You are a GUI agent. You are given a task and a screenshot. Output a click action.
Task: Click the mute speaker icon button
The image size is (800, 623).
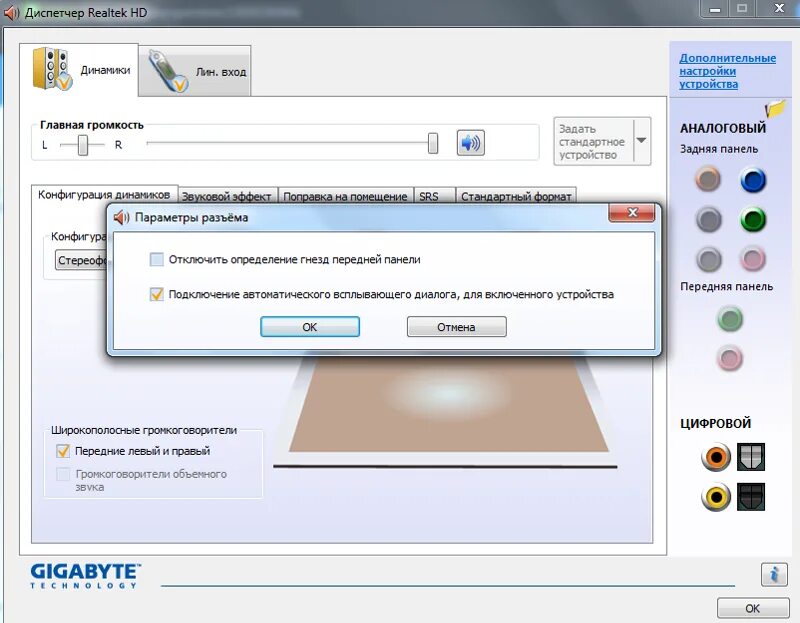[x=470, y=143]
